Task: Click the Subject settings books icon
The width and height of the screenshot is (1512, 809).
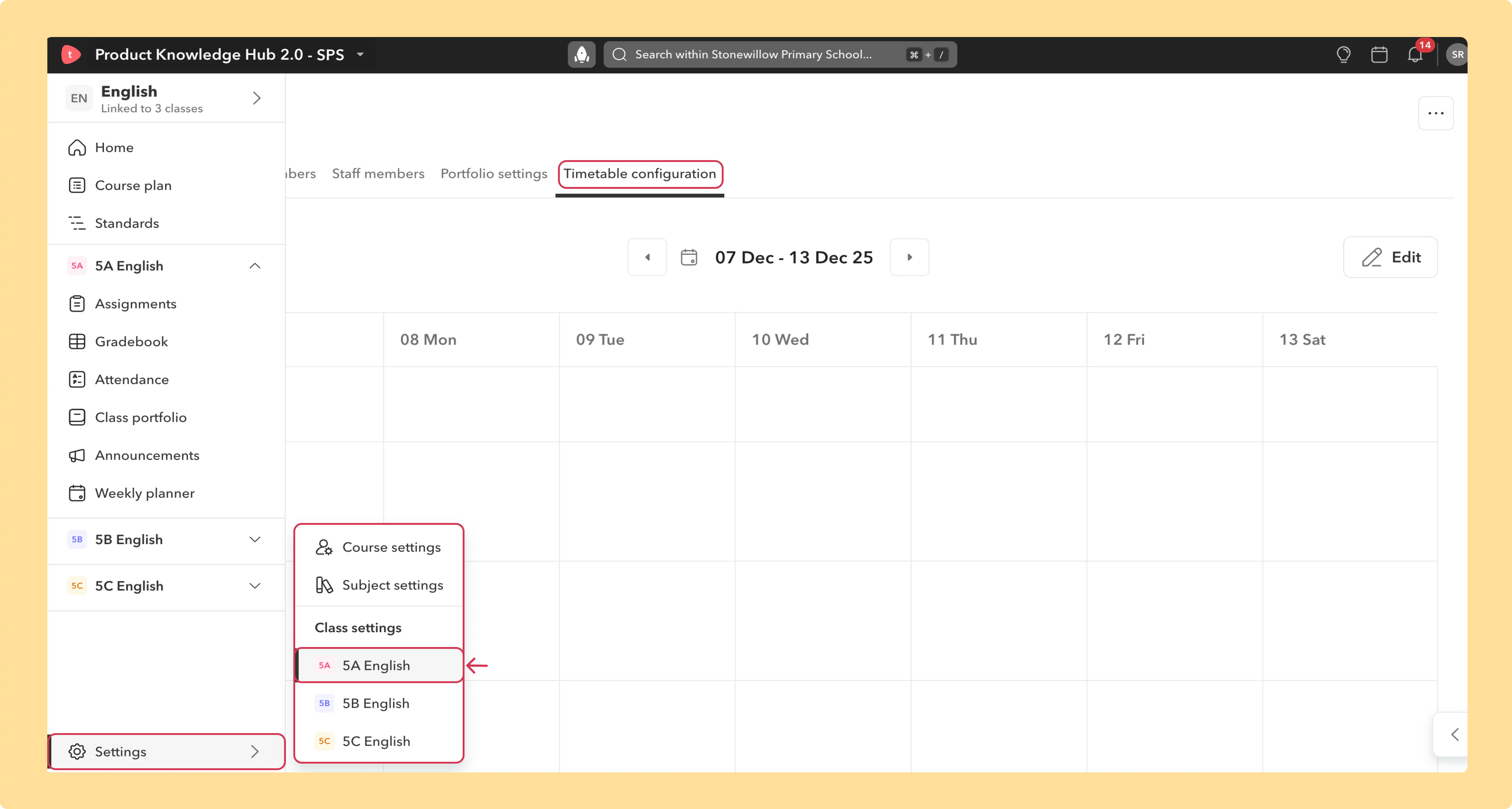Action: point(324,585)
